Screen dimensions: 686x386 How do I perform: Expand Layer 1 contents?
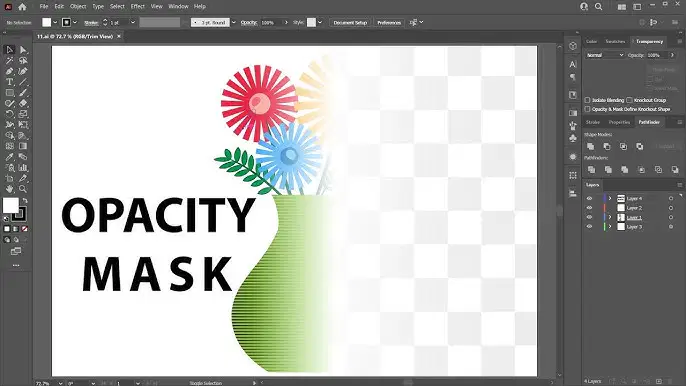coord(610,218)
